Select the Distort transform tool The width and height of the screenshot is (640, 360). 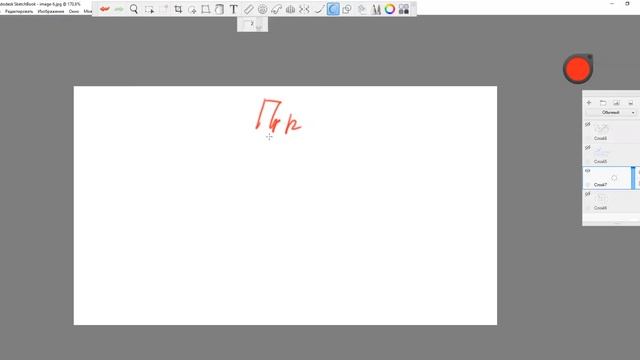pyautogui.click(x=206, y=9)
